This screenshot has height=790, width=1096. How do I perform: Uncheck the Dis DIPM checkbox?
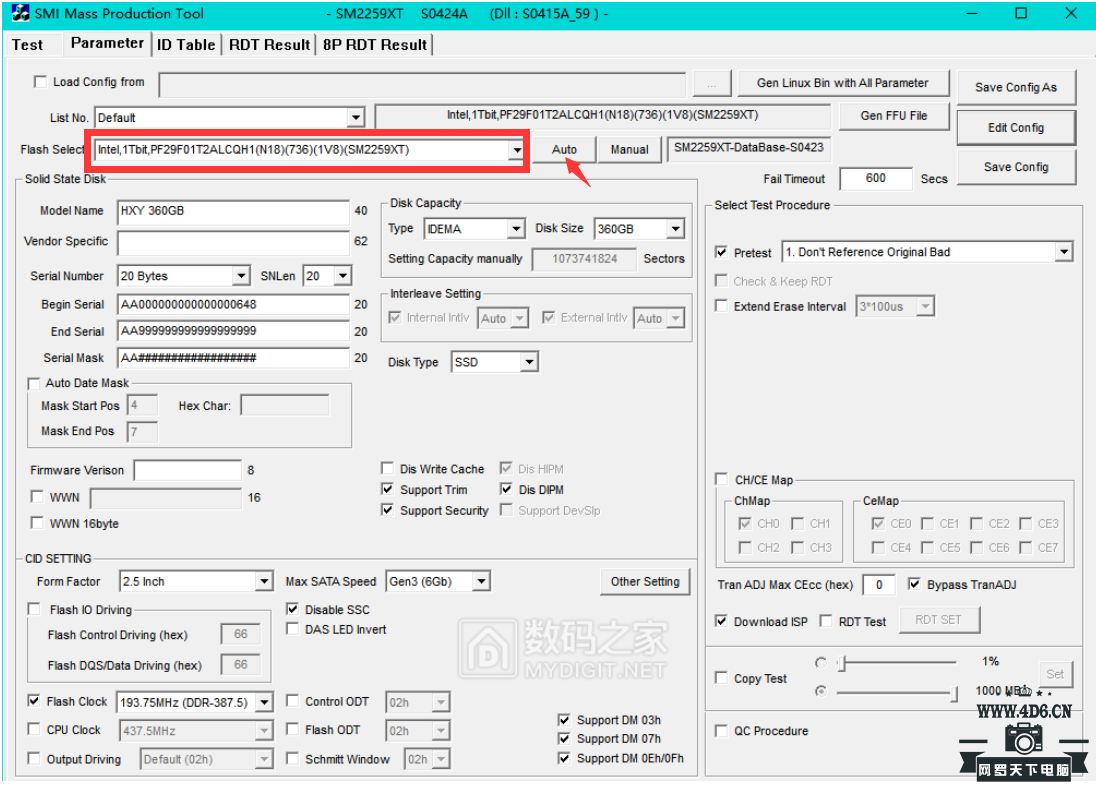pyautogui.click(x=506, y=490)
